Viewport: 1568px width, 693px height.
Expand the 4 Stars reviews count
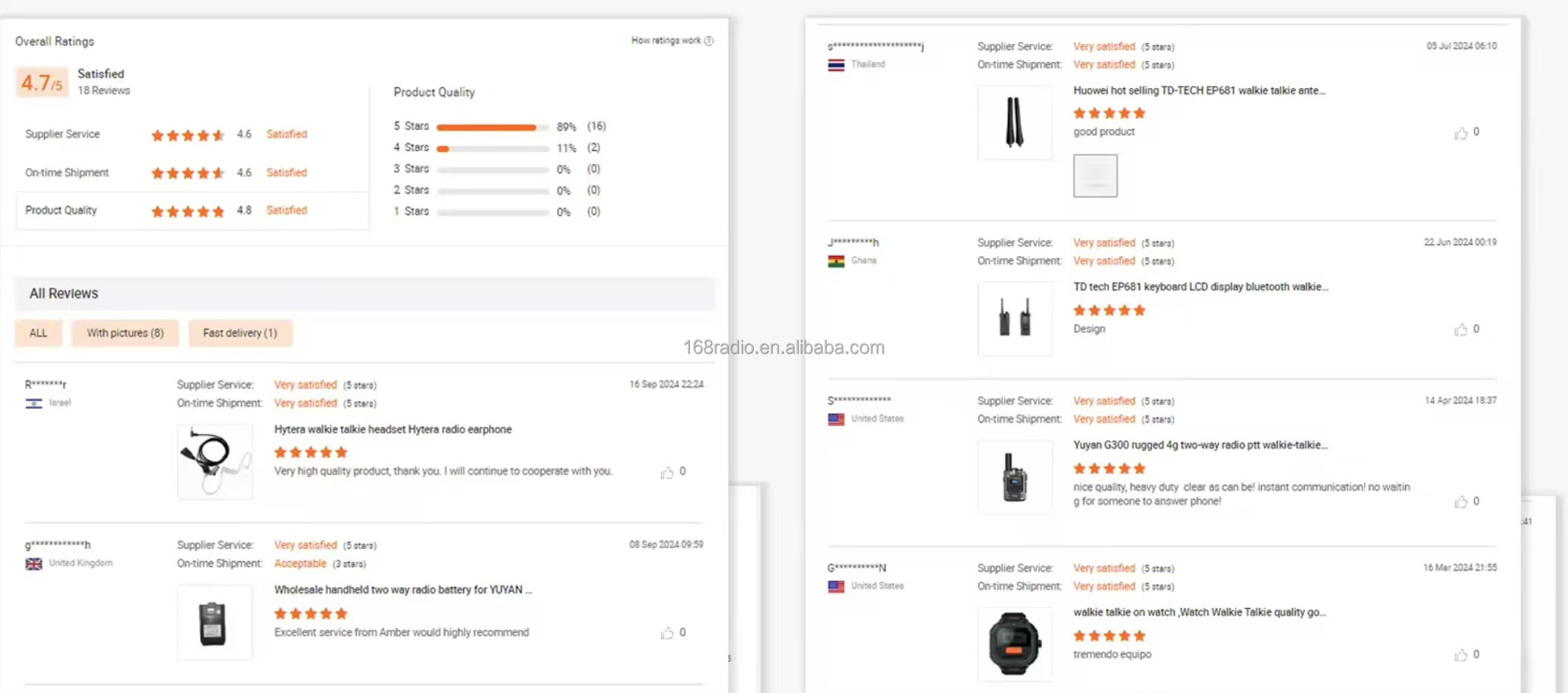tap(411, 147)
